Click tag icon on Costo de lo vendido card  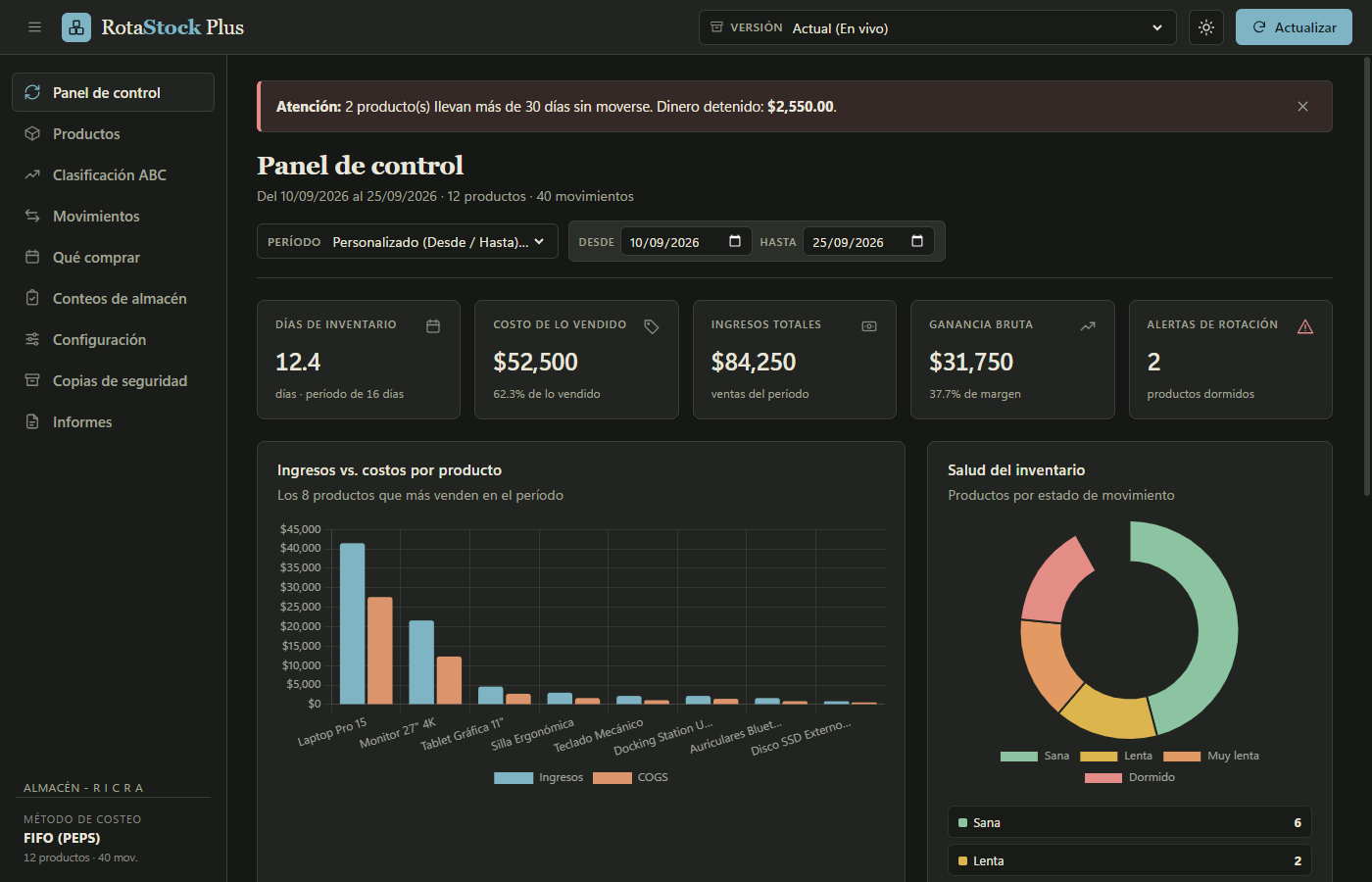pyautogui.click(x=652, y=326)
